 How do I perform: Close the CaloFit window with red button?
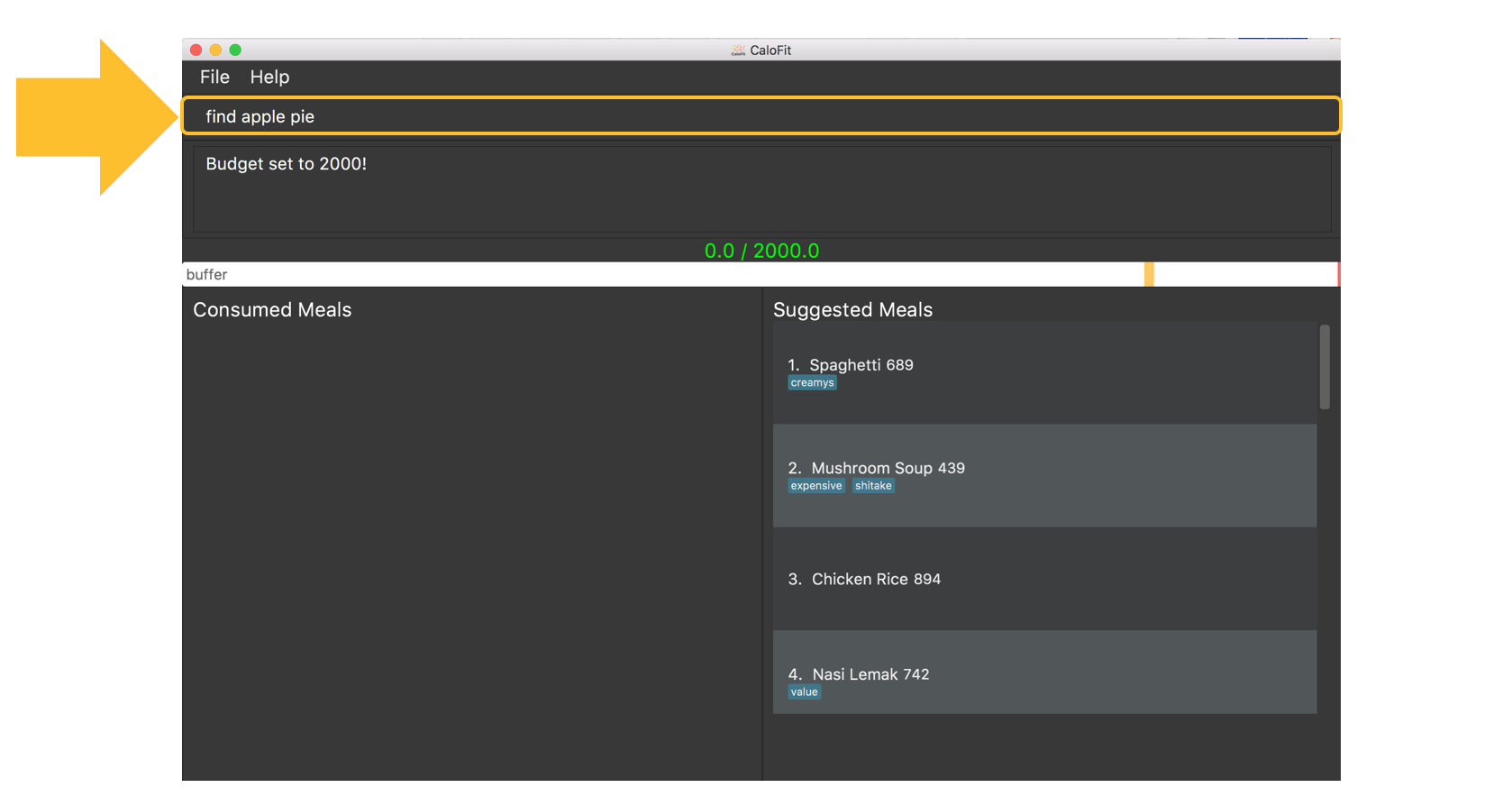[x=196, y=50]
